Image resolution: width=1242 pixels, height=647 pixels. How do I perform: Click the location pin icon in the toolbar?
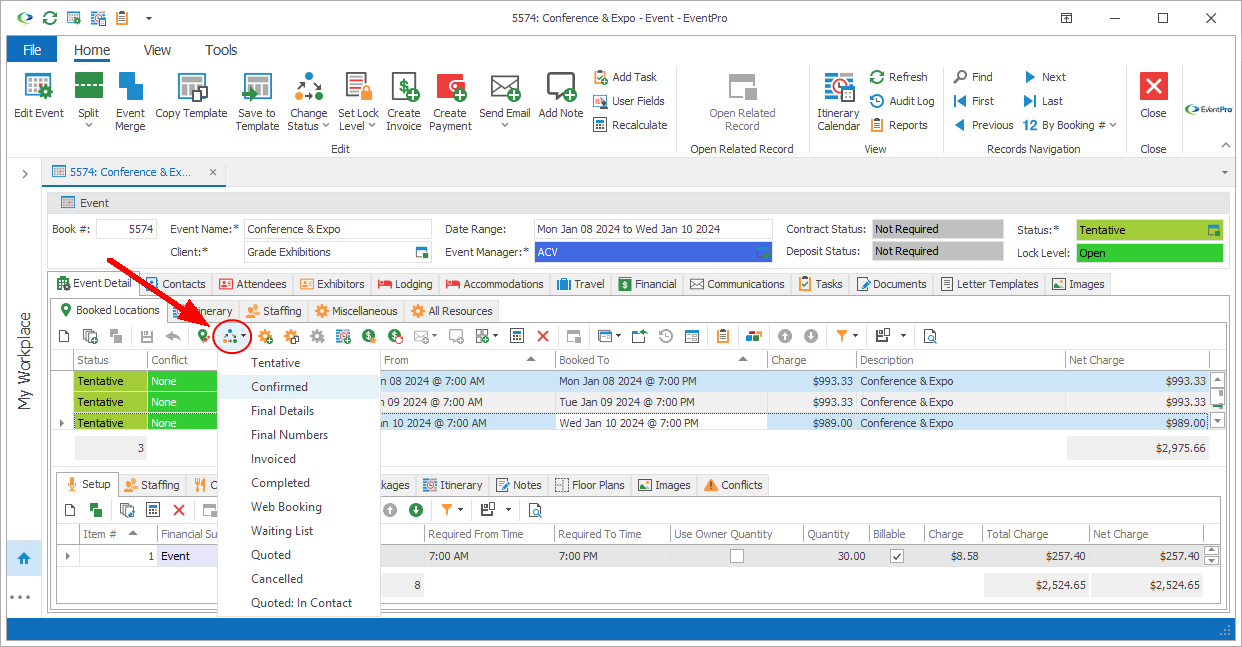pyautogui.click(x=203, y=336)
